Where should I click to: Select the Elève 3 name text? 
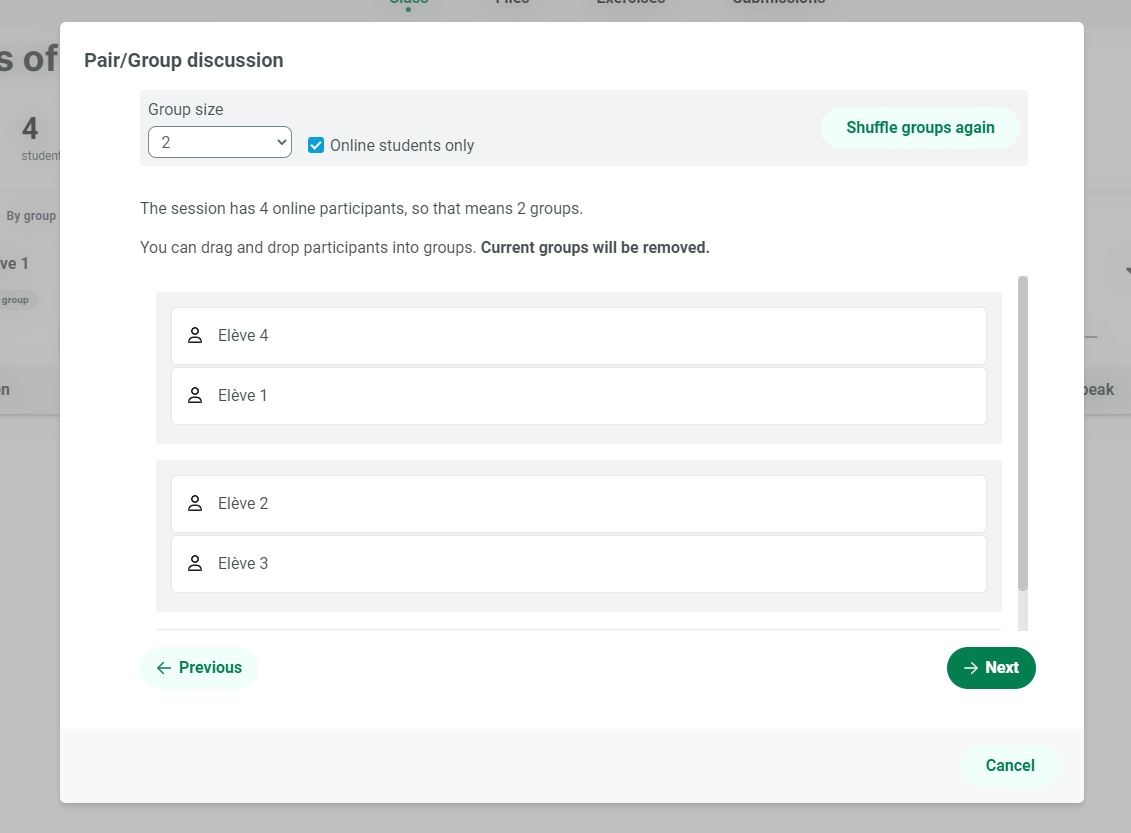click(243, 564)
